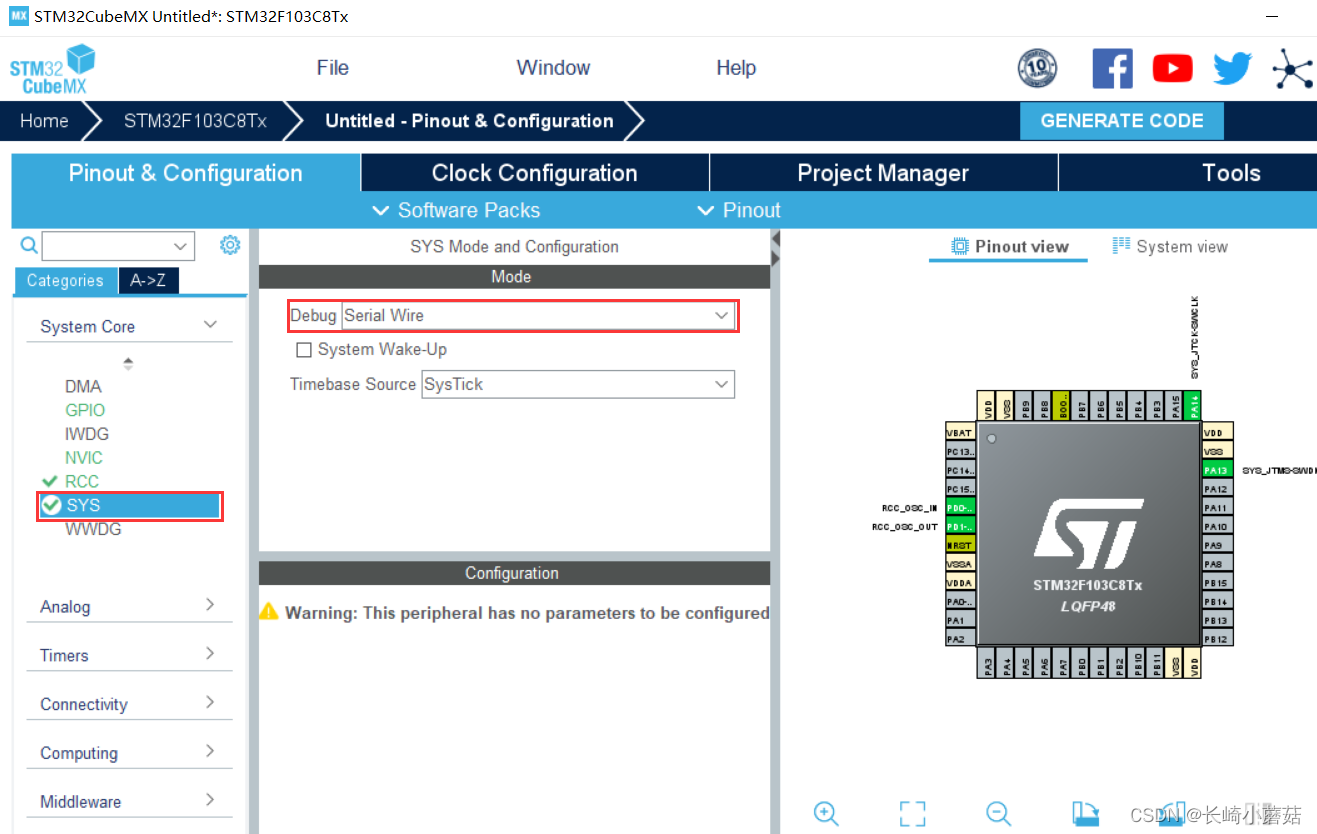Expand the Connectivity category
The height and width of the screenshot is (834, 1317).
click(129, 704)
